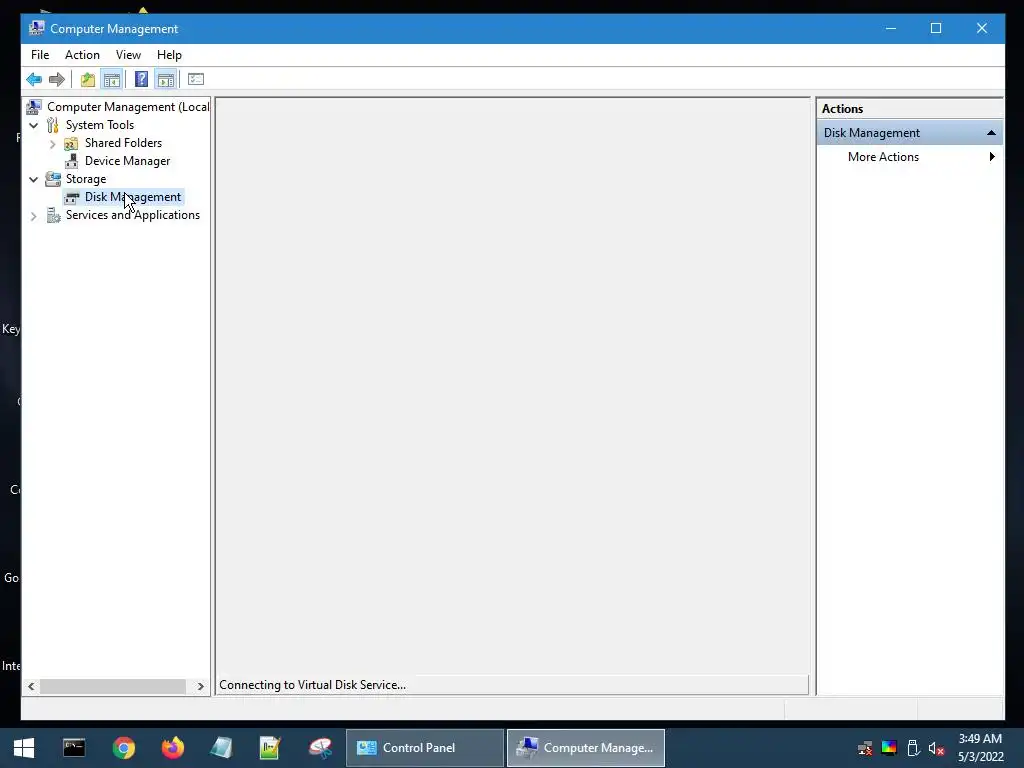Launch the Command Prompt from the taskbar
This screenshot has height=768, width=1024.
74,748
